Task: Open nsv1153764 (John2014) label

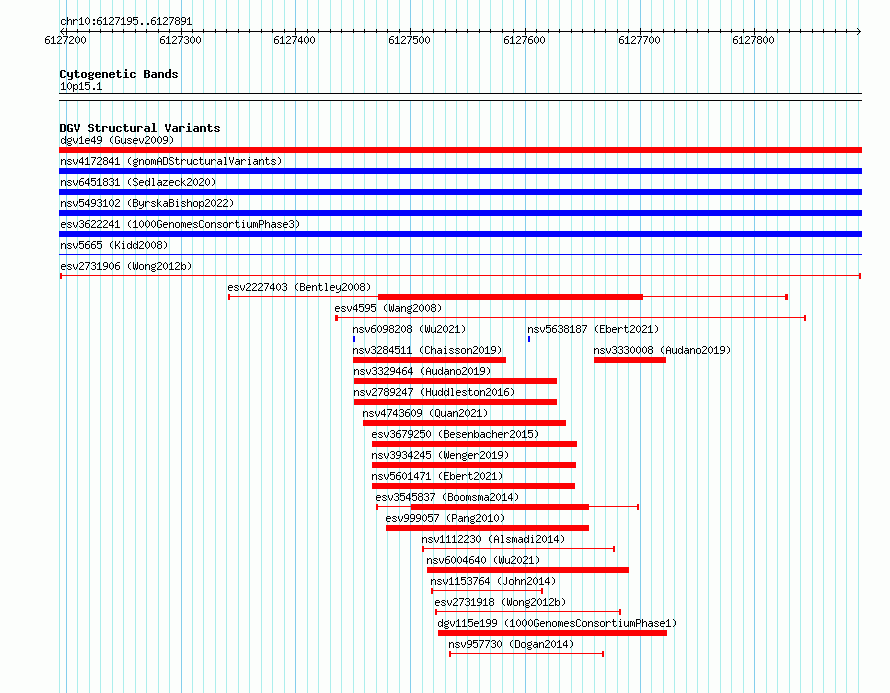Action: [x=493, y=581]
